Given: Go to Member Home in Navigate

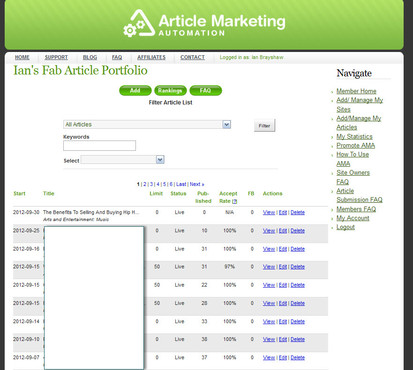Looking at the screenshot, I should (x=356, y=91).
